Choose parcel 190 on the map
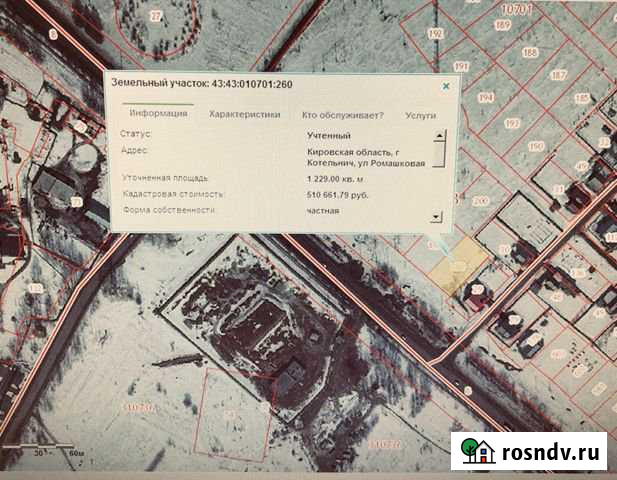The image size is (617, 480). (x=535, y=146)
